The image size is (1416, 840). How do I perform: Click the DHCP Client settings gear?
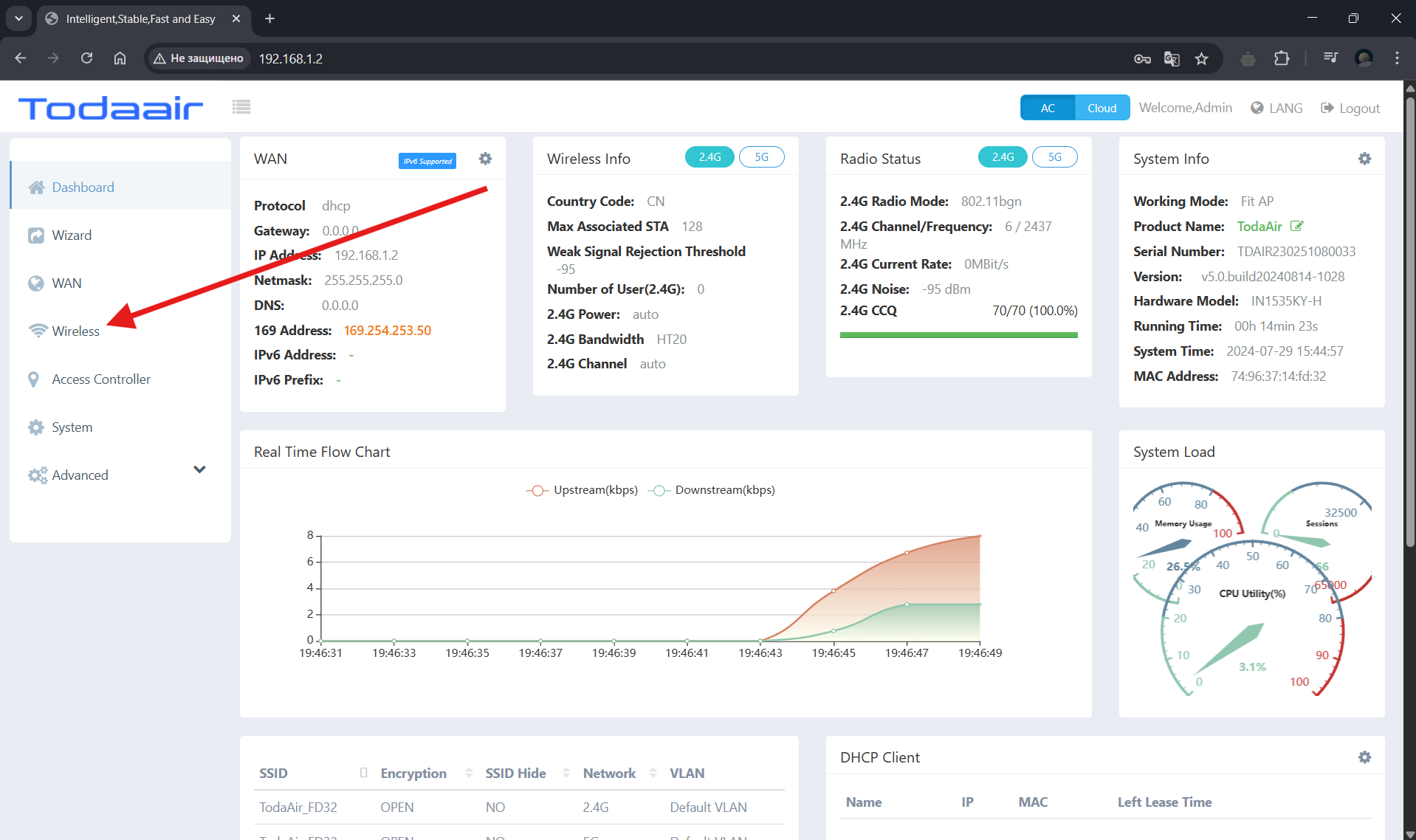click(x=1364, y=757)
